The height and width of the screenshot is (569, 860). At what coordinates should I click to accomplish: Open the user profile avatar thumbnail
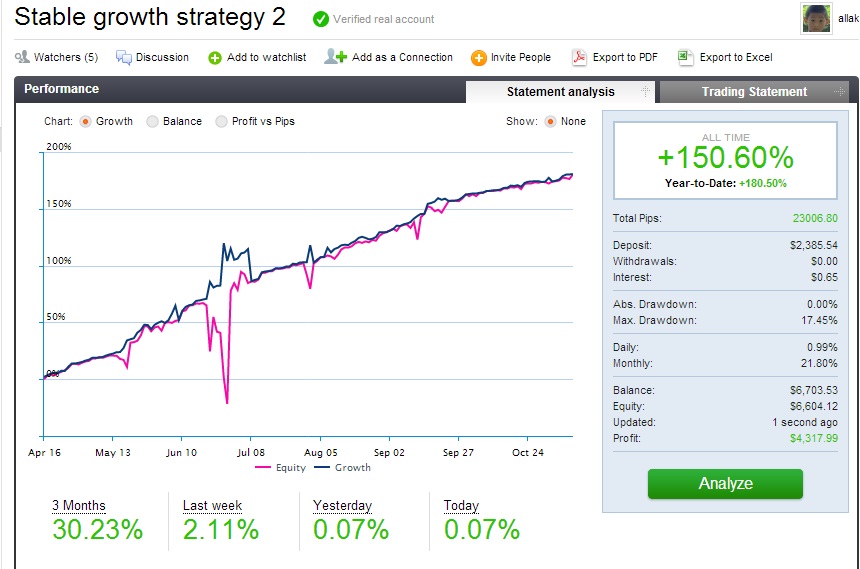(816, 19)
